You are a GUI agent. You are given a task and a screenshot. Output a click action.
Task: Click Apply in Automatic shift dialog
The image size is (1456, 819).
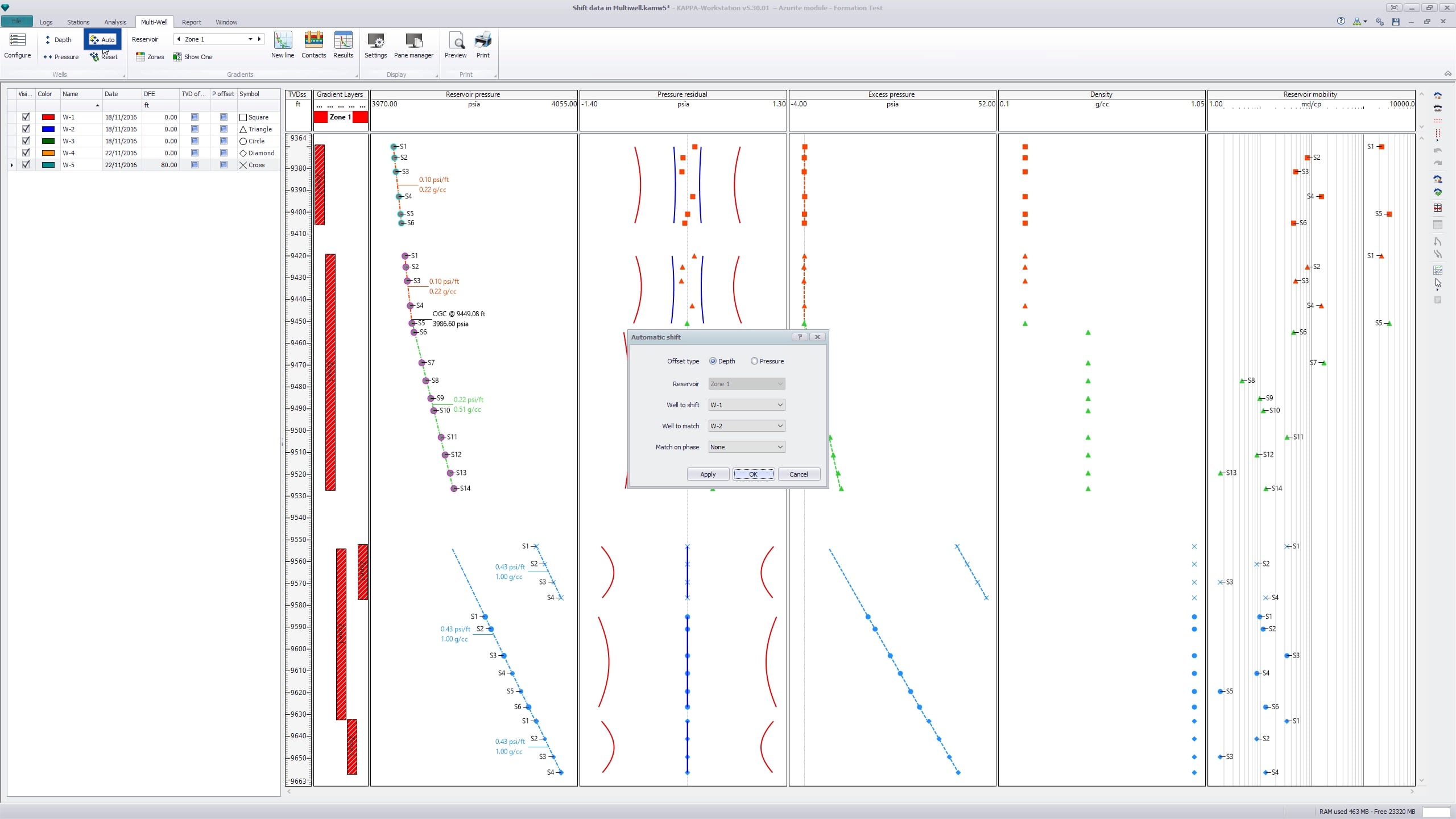pyautogui.click(x=708, y=474)
